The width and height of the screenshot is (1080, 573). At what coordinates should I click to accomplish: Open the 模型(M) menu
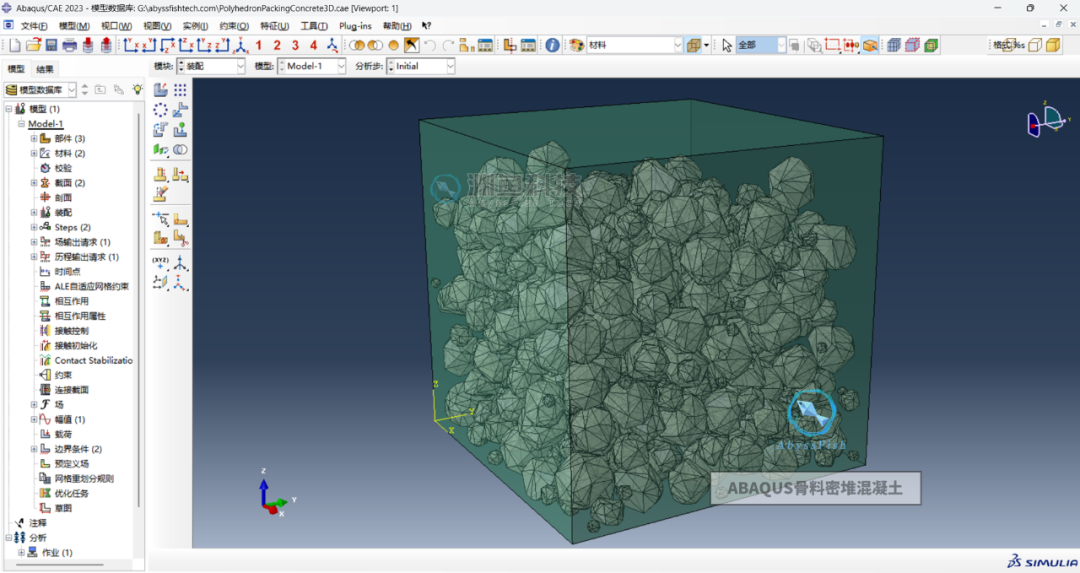pyautogui.click(x=74, y=26)
